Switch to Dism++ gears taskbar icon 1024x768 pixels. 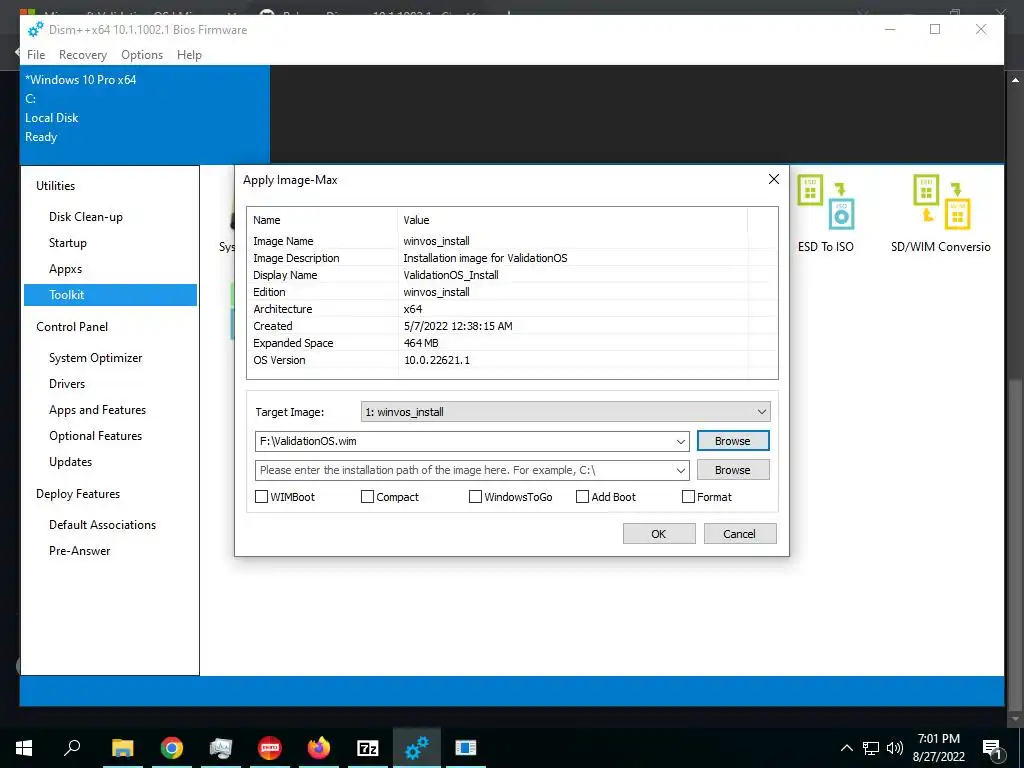417,748
